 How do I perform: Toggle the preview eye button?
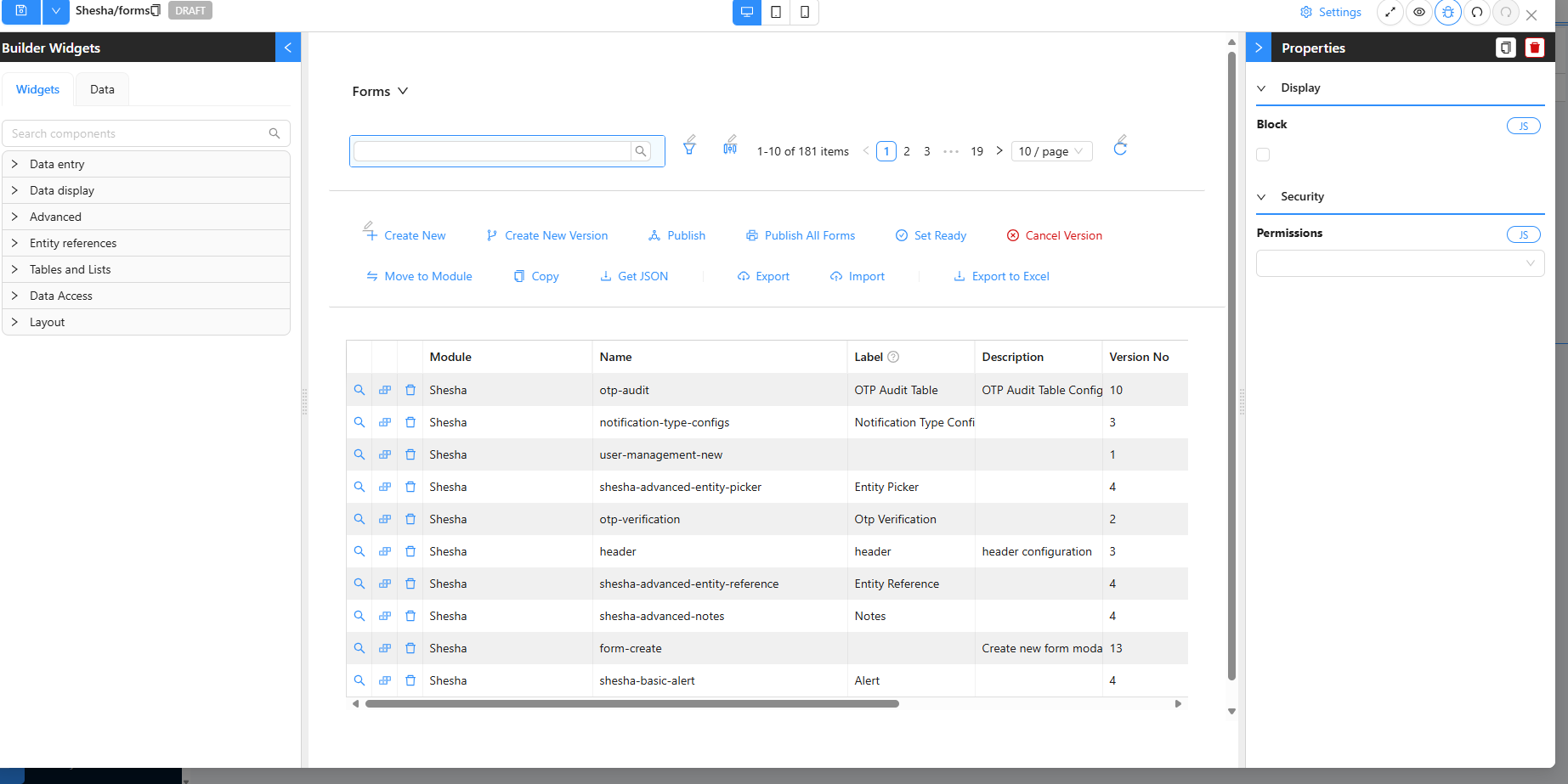[x=1419, y=13]
